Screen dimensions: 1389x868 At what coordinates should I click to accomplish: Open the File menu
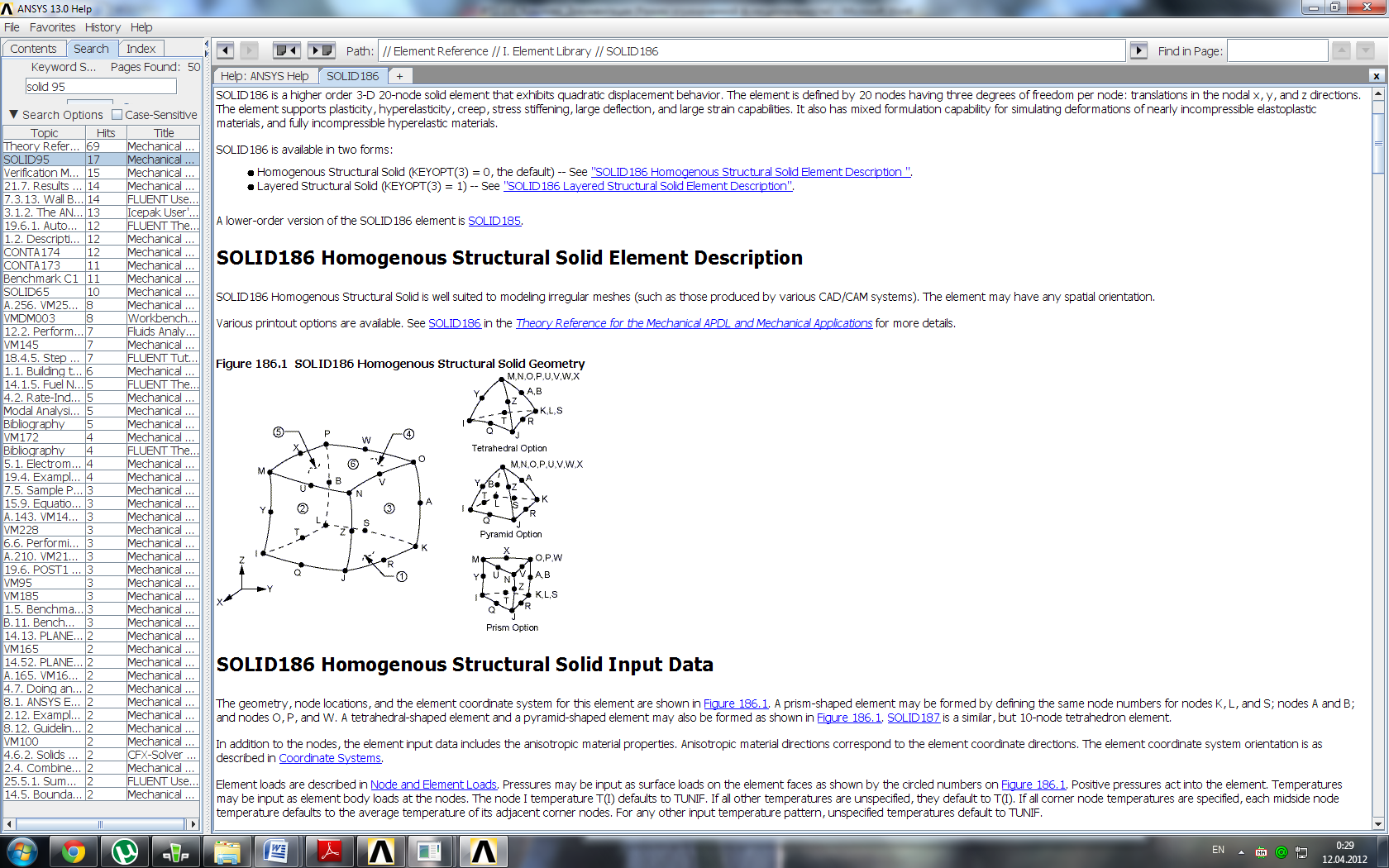click(x=12, y=27)
